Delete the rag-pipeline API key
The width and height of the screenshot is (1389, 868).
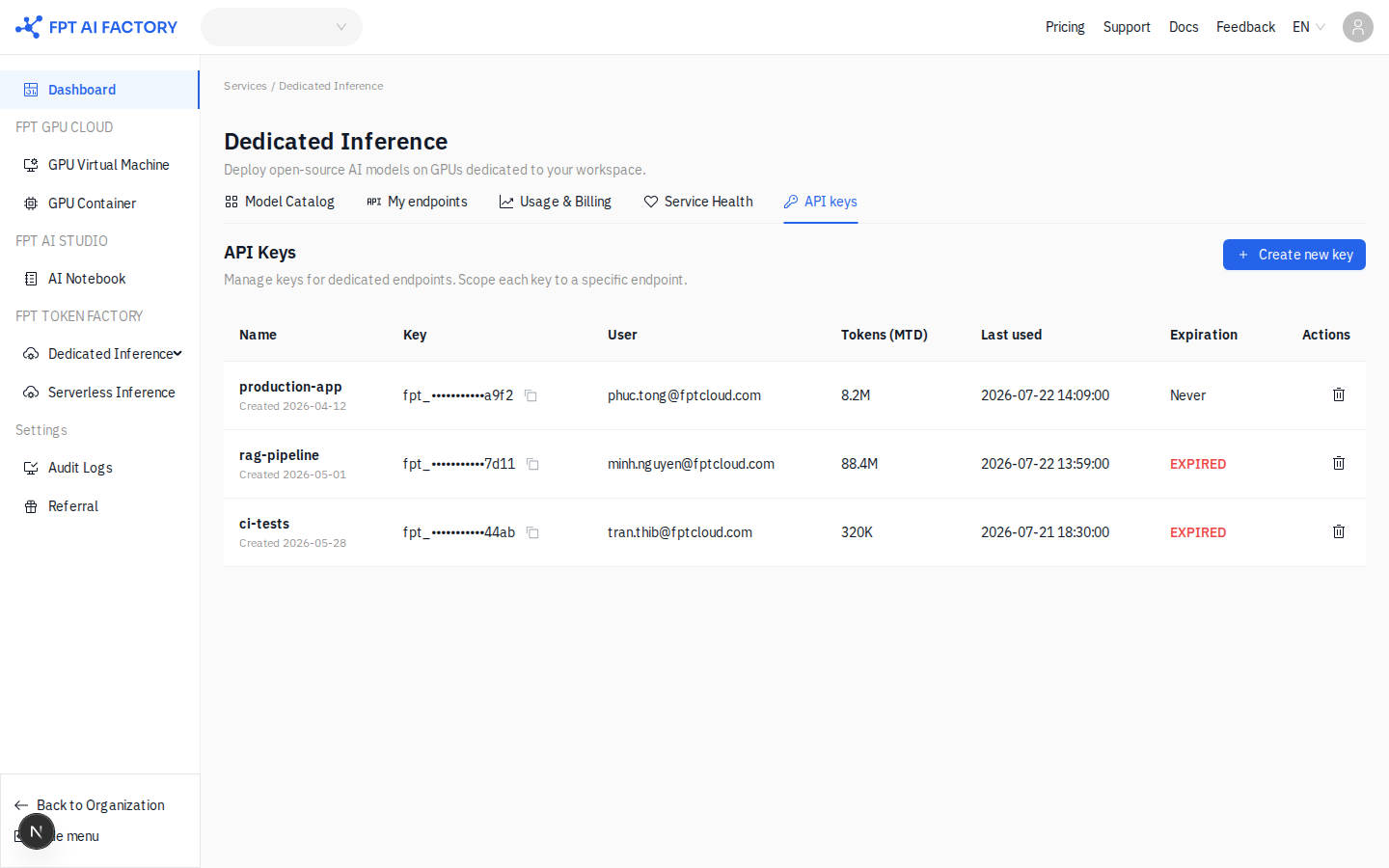pyautogui.click(x=1339, y=463)
